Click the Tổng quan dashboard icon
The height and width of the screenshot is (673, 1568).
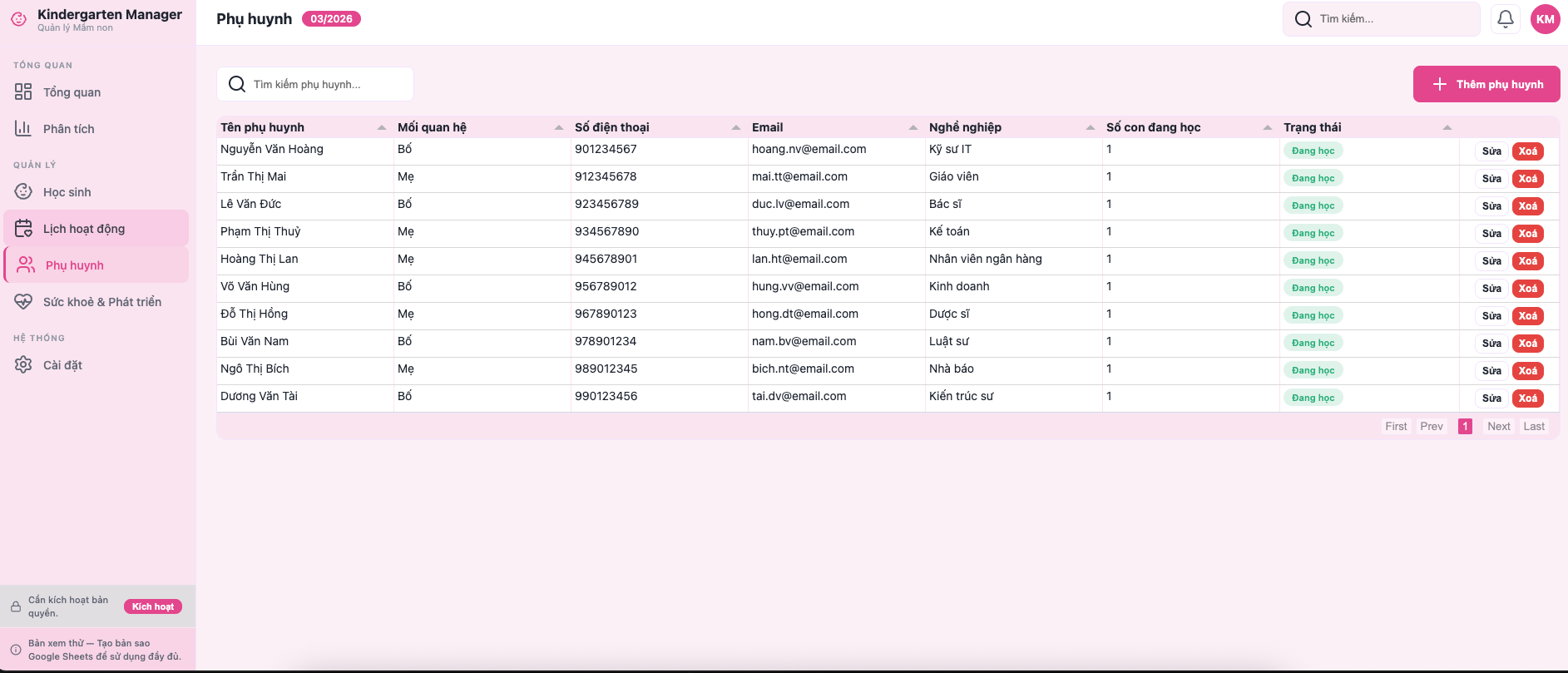pyautogui.click(x=23, y=92)
